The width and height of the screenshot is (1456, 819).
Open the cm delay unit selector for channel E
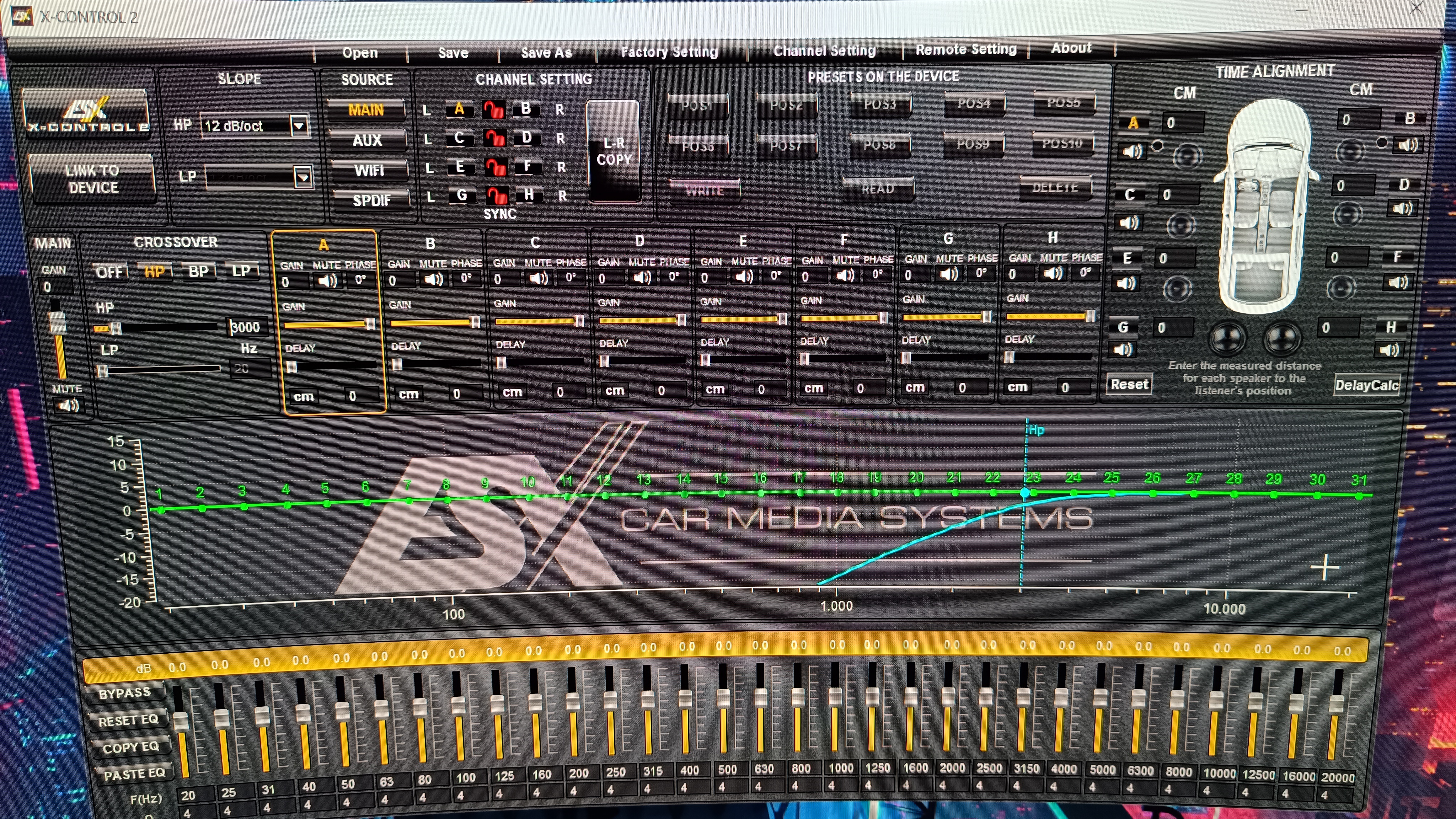[x=715, y=389]
